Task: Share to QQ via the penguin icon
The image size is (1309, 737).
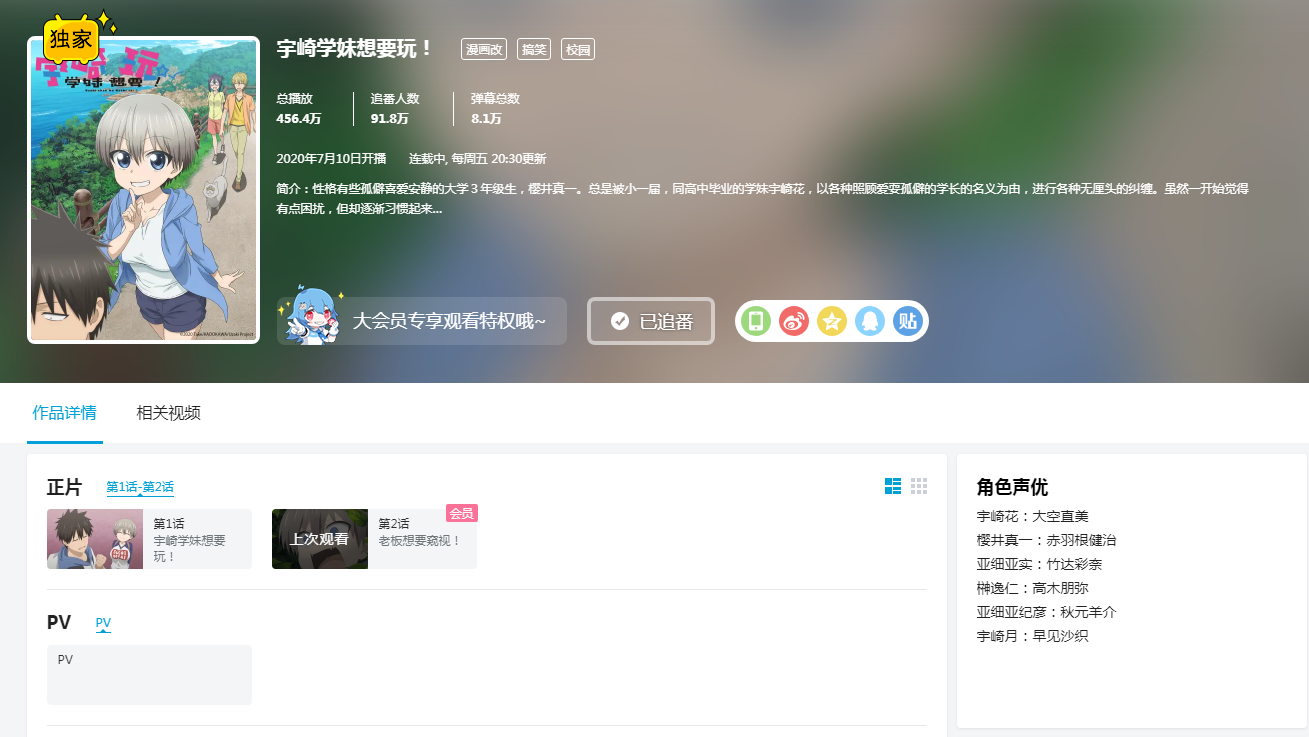Action: (870, 321)
